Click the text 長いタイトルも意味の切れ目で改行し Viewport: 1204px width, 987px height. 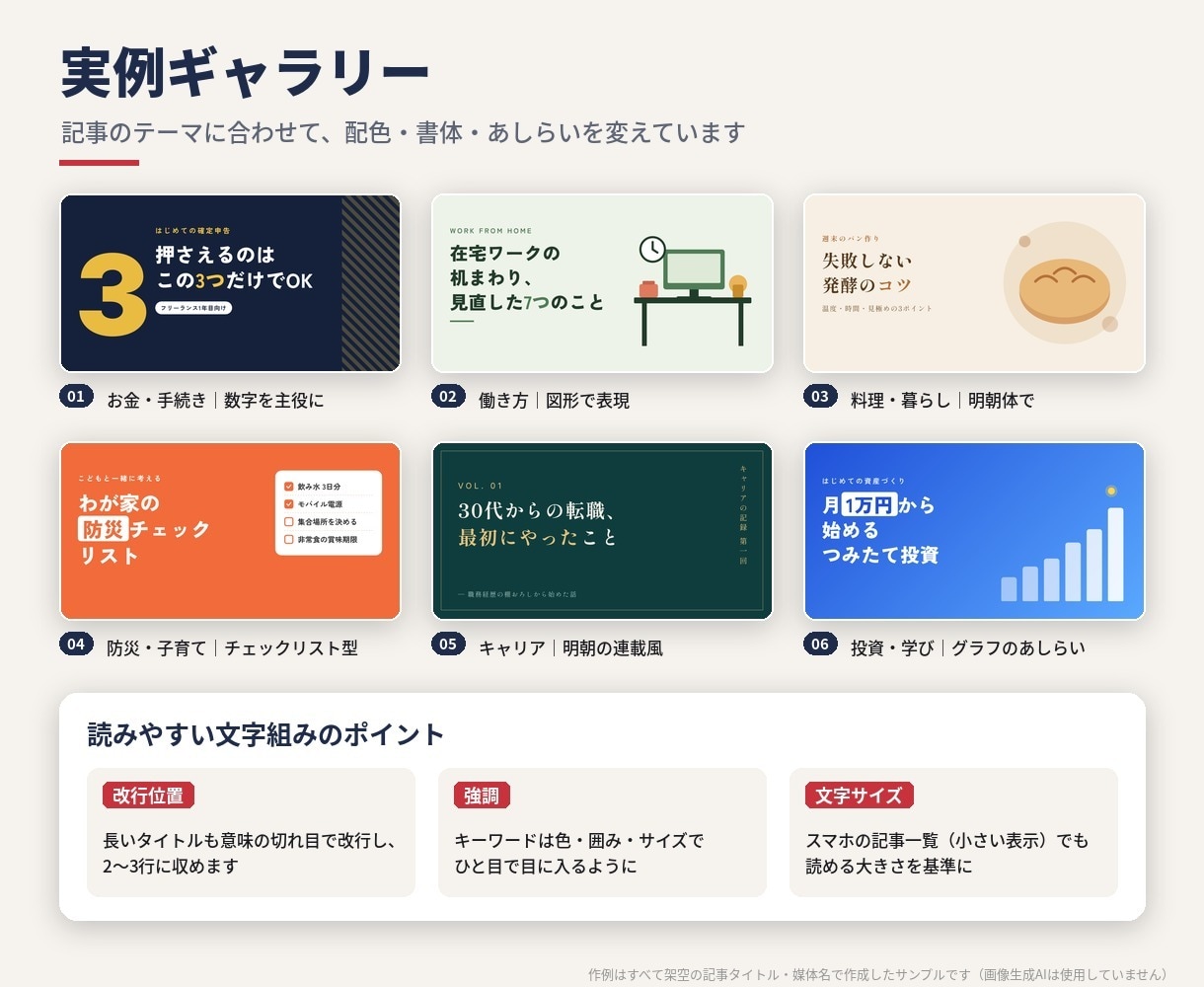(x=250, y=841)
